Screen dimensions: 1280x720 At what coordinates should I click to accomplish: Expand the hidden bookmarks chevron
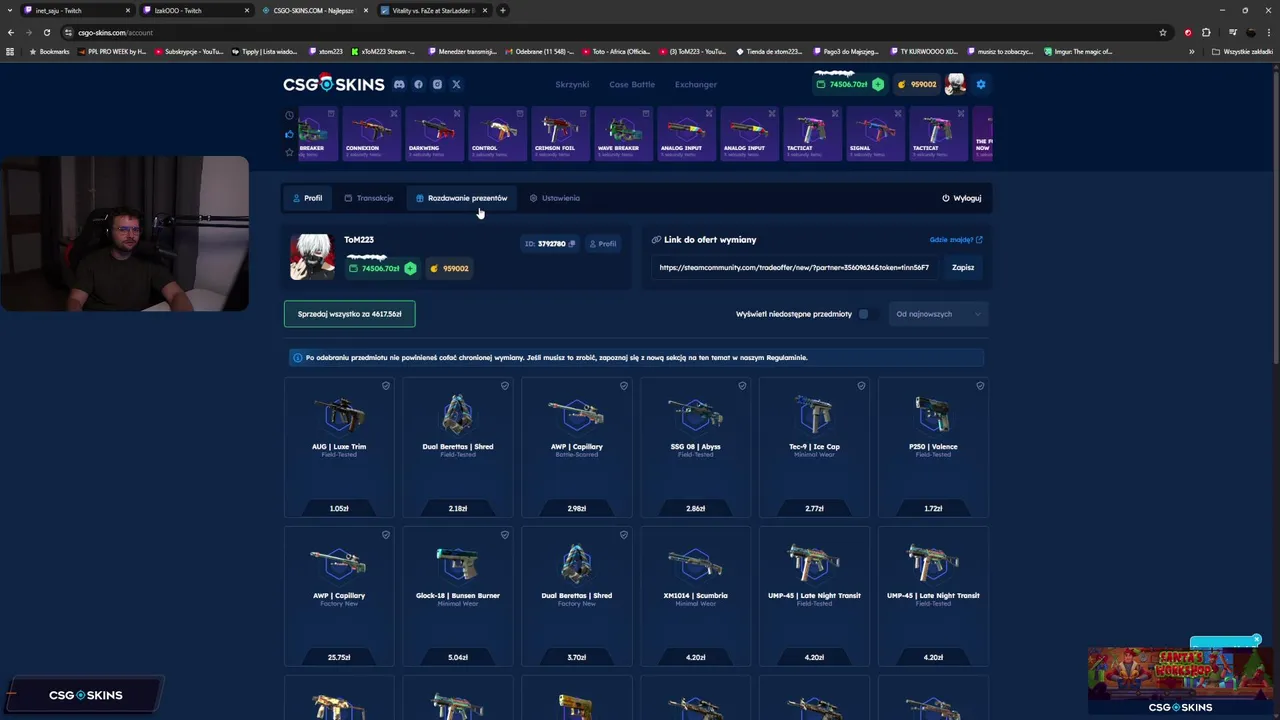coord(1191,51)
